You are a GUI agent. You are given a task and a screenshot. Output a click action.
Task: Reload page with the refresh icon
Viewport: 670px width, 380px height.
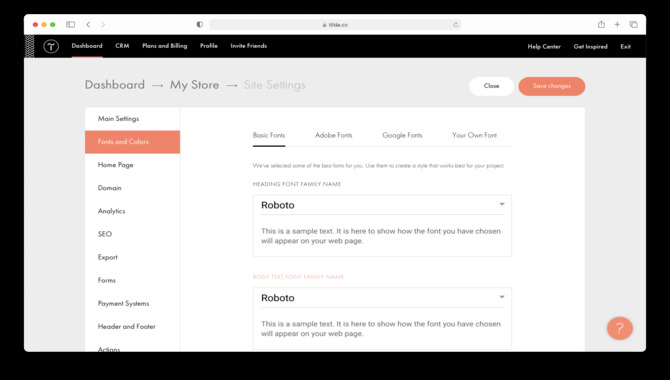(x=455, y=25)
